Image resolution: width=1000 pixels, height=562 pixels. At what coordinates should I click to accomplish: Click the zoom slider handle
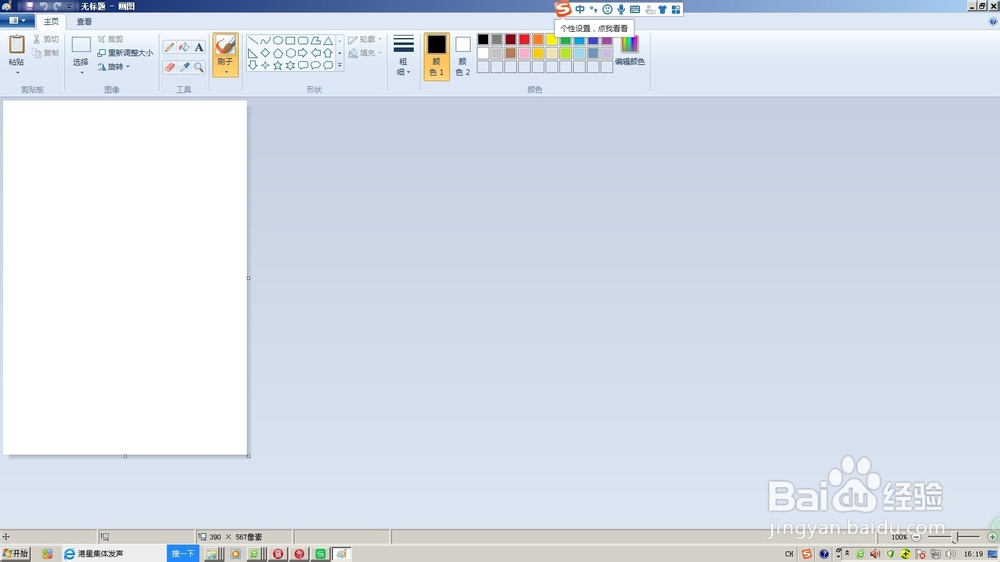pyautogui.click(x=955, y=537)
